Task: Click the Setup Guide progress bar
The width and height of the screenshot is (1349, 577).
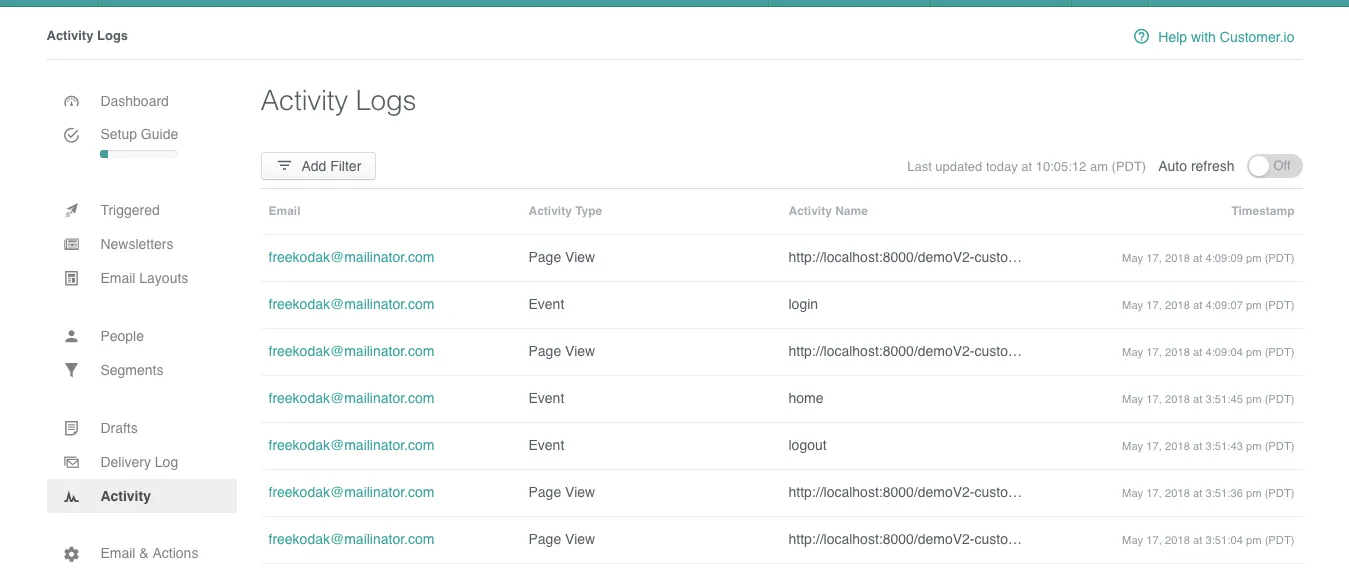Action: [139, 154]
